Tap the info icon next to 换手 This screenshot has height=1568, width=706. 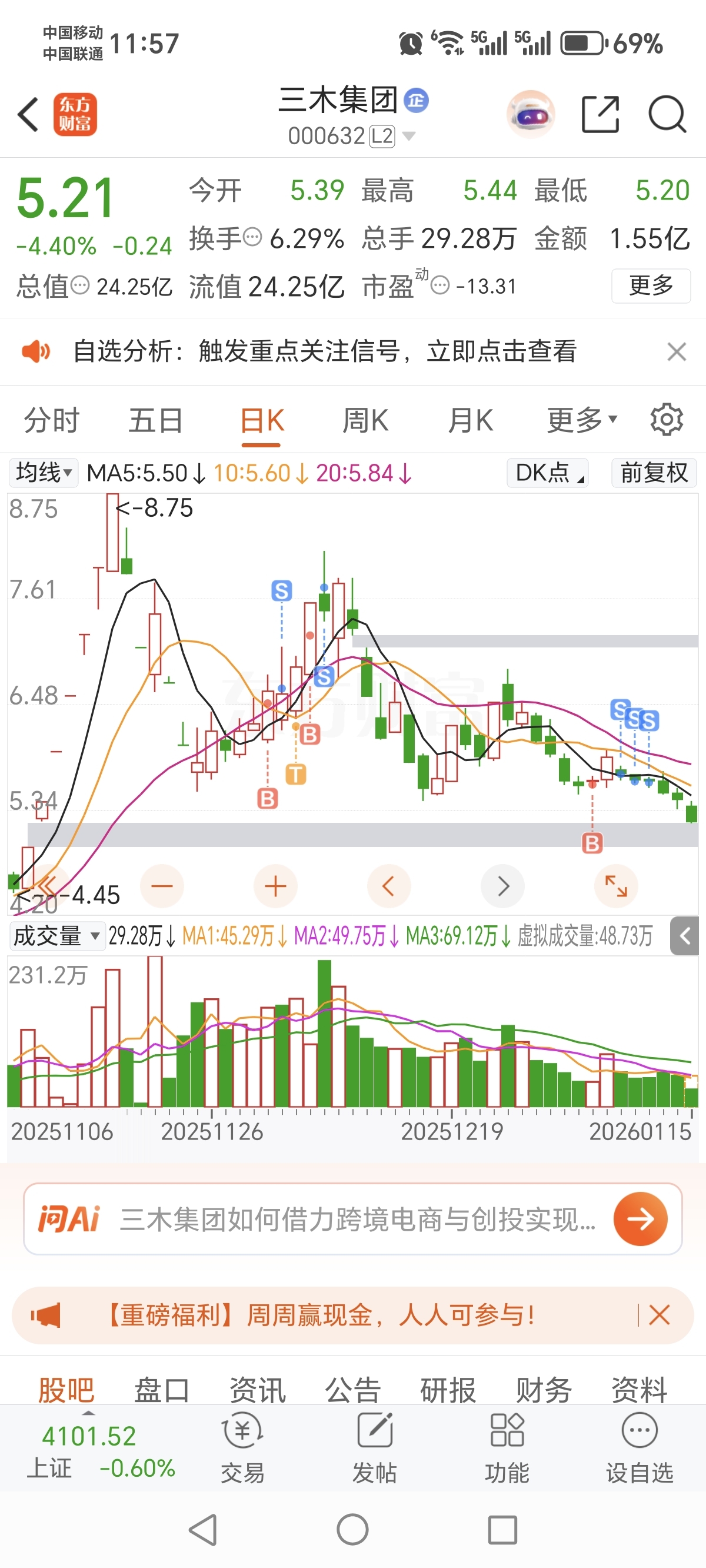pyautogui.click(x=252, y=237)
